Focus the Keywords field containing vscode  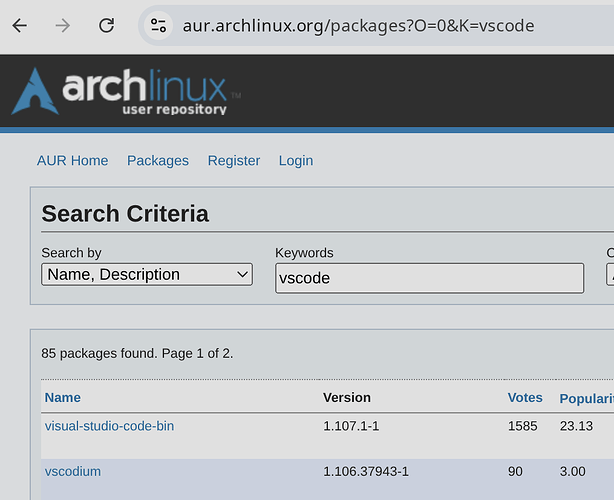pyautogui.click(x=429, y=278)
